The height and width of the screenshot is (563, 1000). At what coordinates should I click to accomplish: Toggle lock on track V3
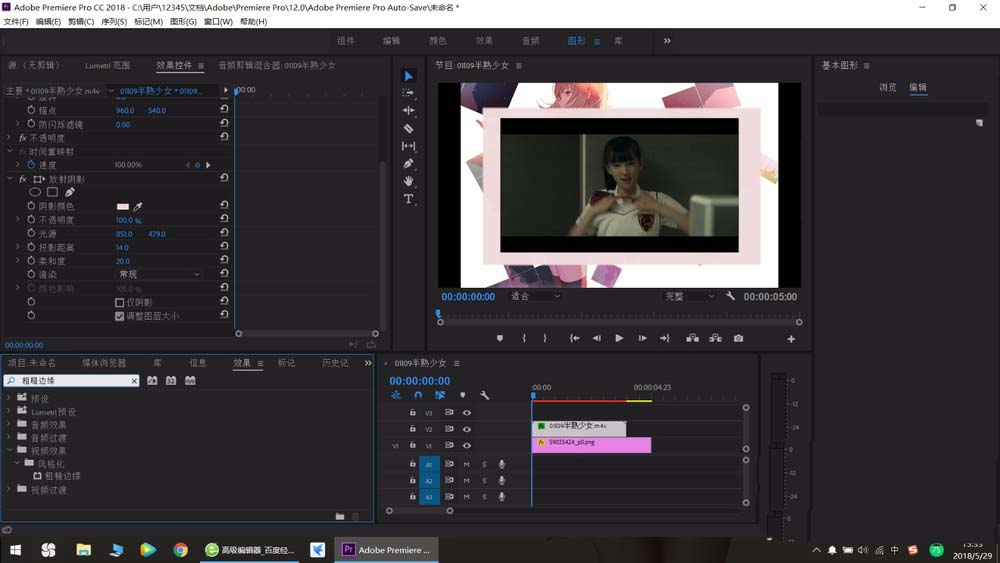click(413, 413)
